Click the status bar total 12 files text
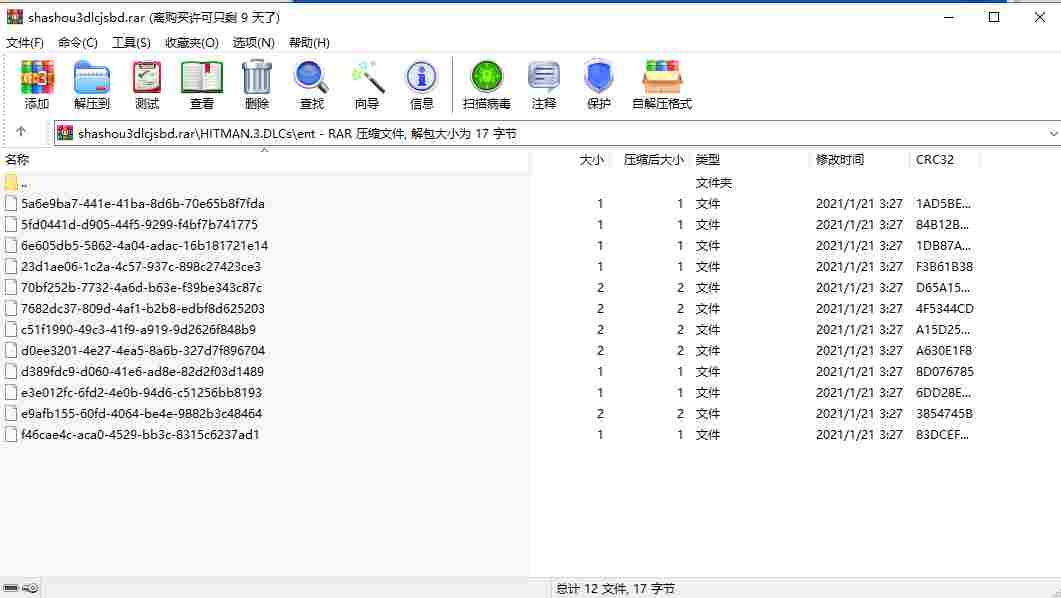The height and width of the screenshot is (598, 1061). point(615,589)
